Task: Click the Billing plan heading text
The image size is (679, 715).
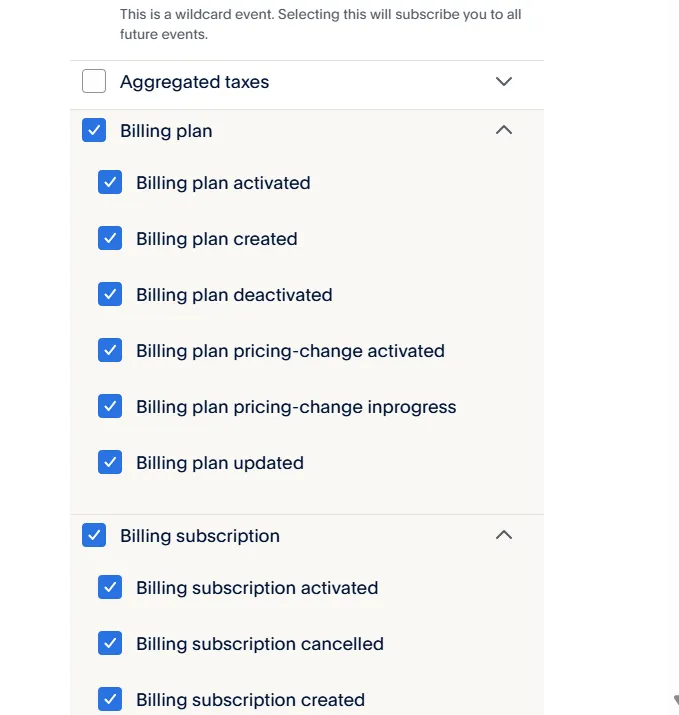Action: click(x=166, y=131)
